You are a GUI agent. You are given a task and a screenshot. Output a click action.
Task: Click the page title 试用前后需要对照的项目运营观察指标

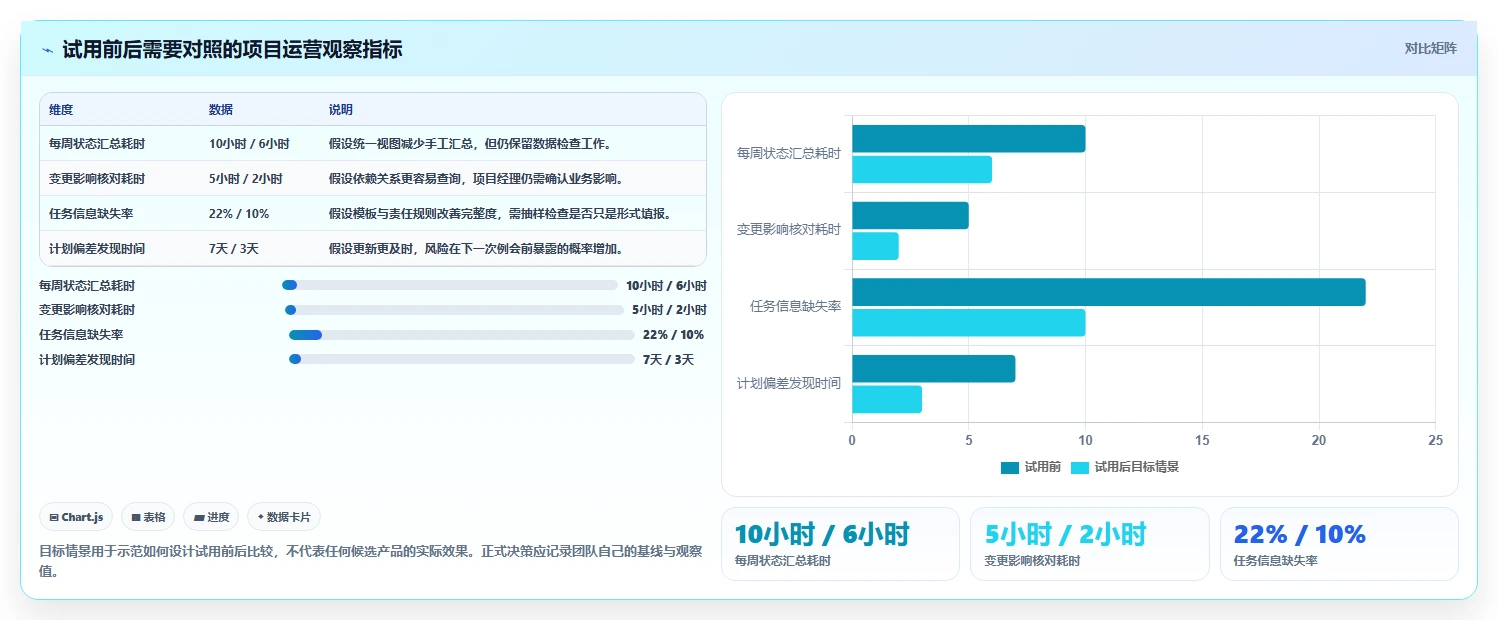pyautogui.click(x=232, y=50)
